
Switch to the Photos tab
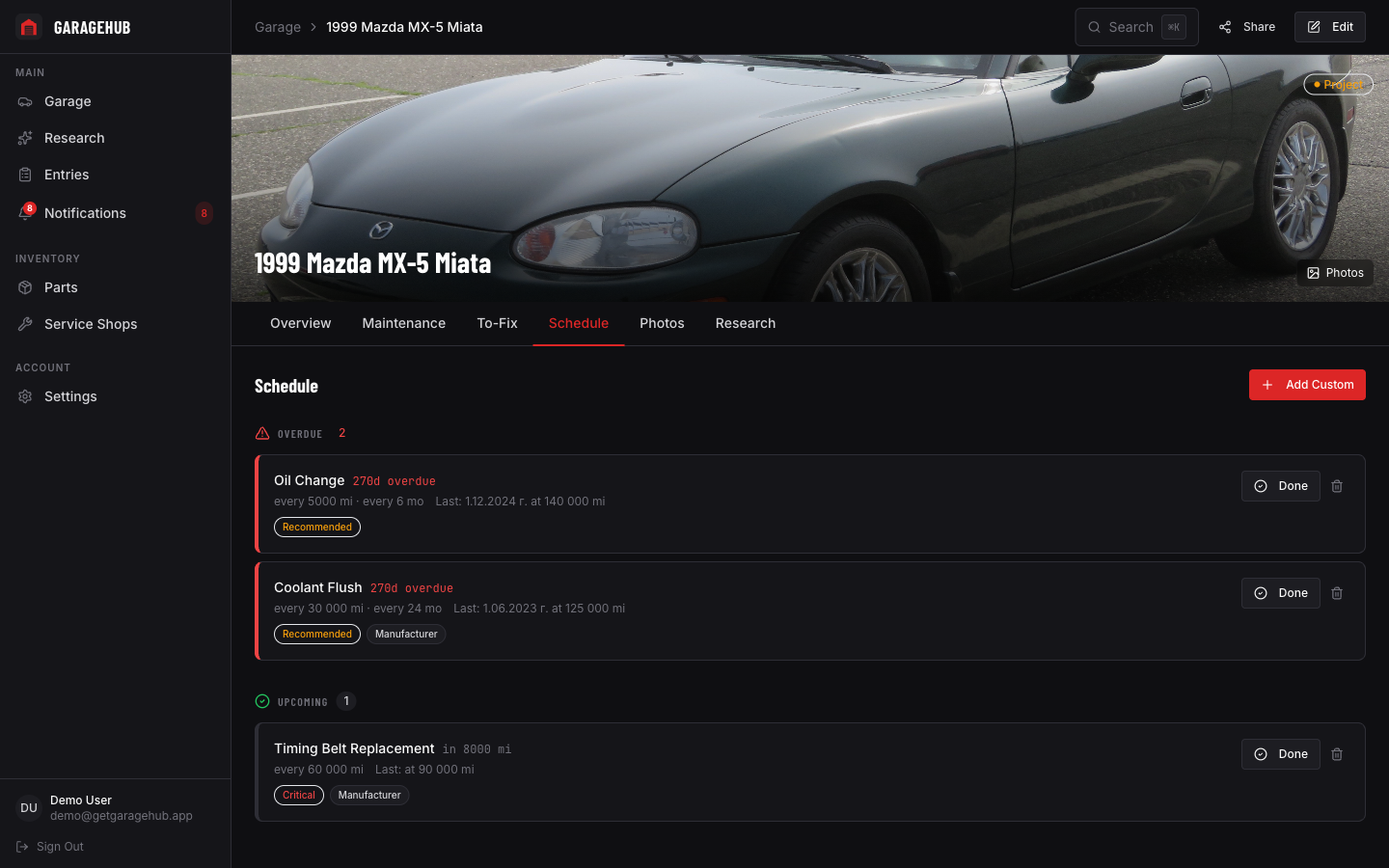pyautogui.click(x=662, y=323)
